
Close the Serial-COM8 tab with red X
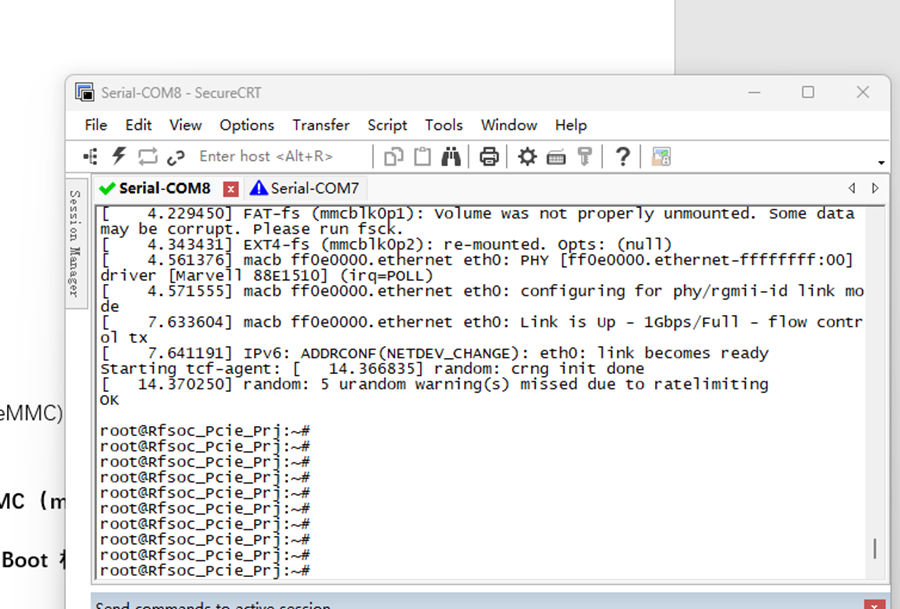pyautogui.click(x=231, y=189)
